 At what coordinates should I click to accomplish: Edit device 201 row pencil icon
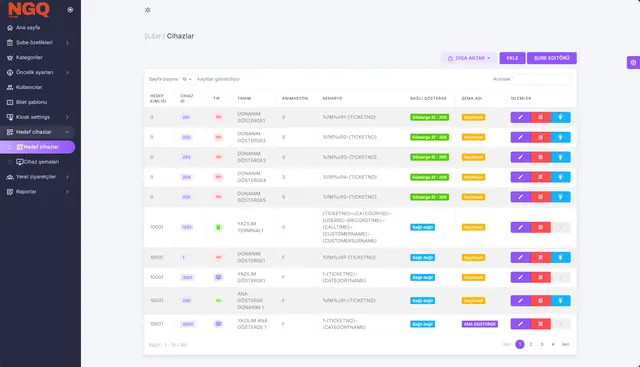click(x=520, y=117)
